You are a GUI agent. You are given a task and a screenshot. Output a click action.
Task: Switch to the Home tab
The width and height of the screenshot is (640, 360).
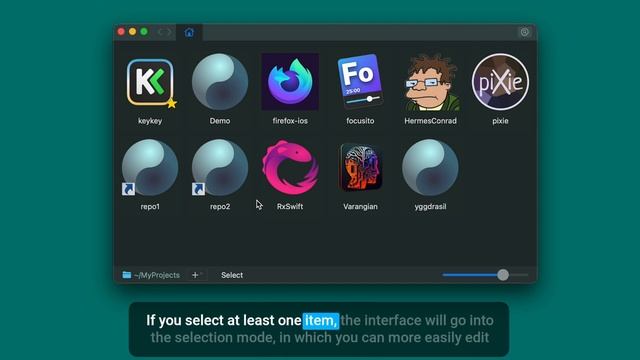189,32
